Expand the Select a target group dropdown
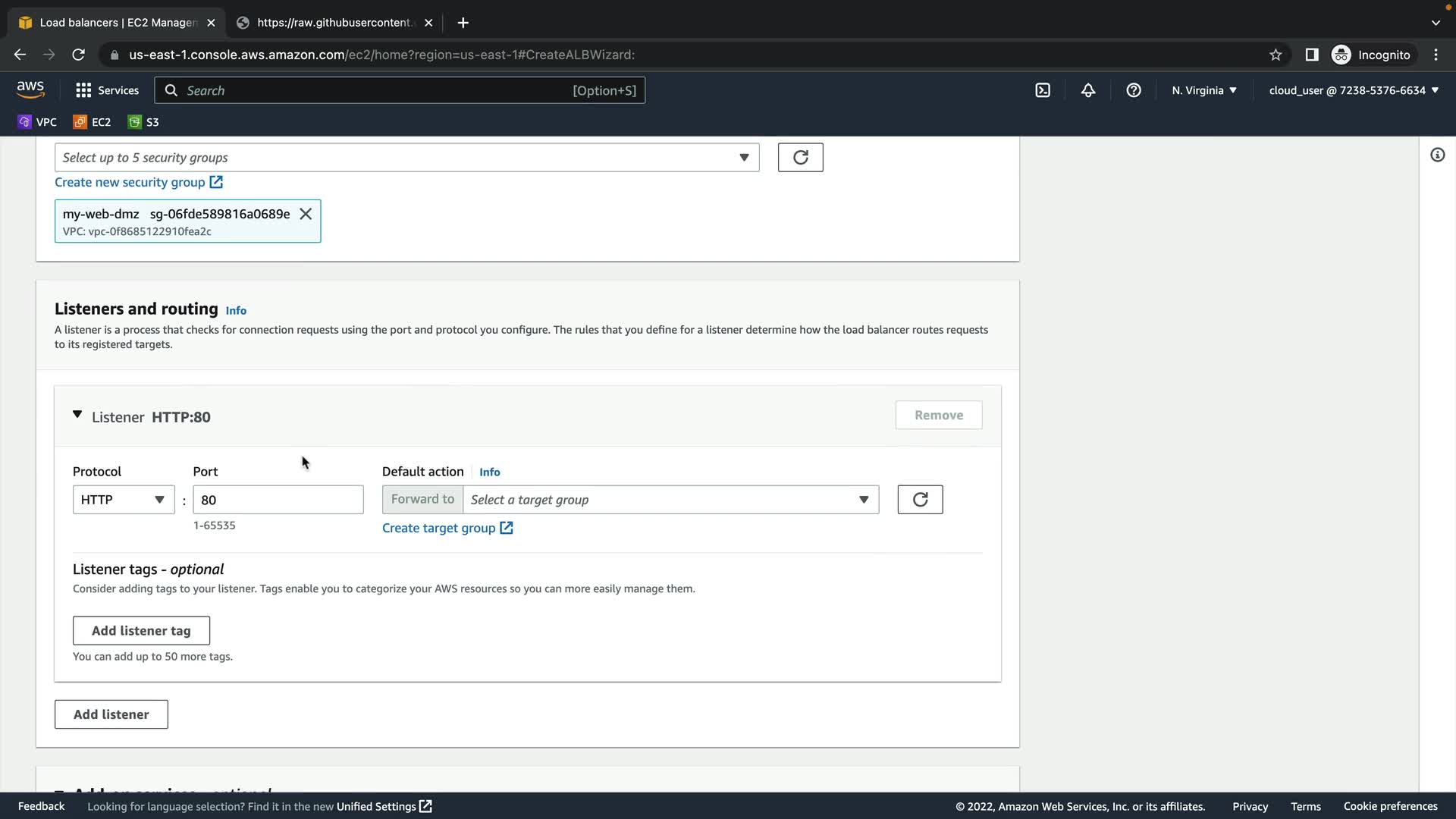 point(670,500)
